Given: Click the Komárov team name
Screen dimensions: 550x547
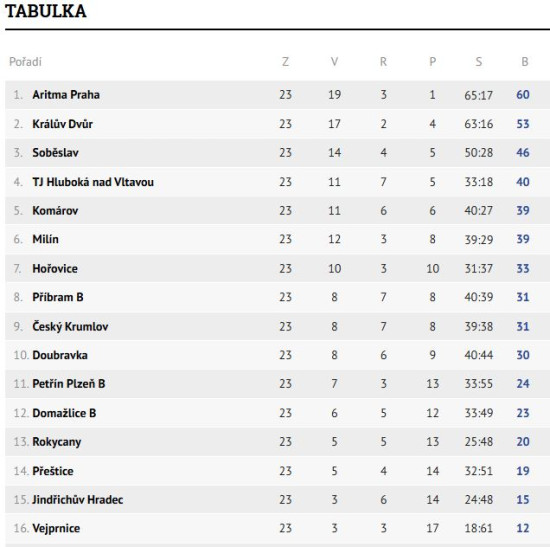Looking at the screenshot, I should point(55,211).
